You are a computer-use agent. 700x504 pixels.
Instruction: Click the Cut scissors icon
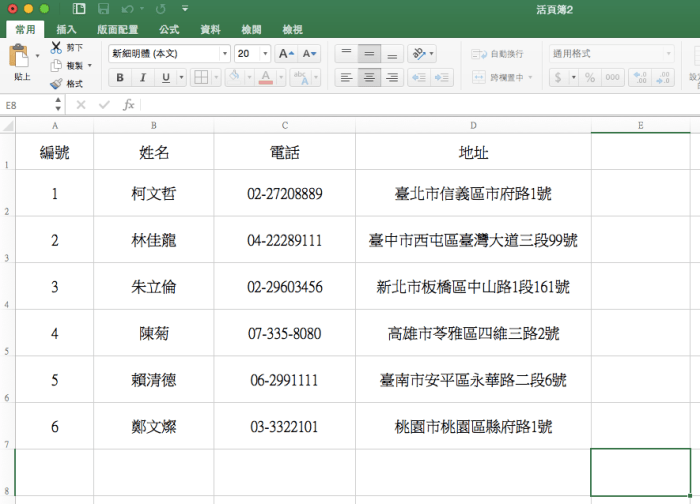point(56,47)
